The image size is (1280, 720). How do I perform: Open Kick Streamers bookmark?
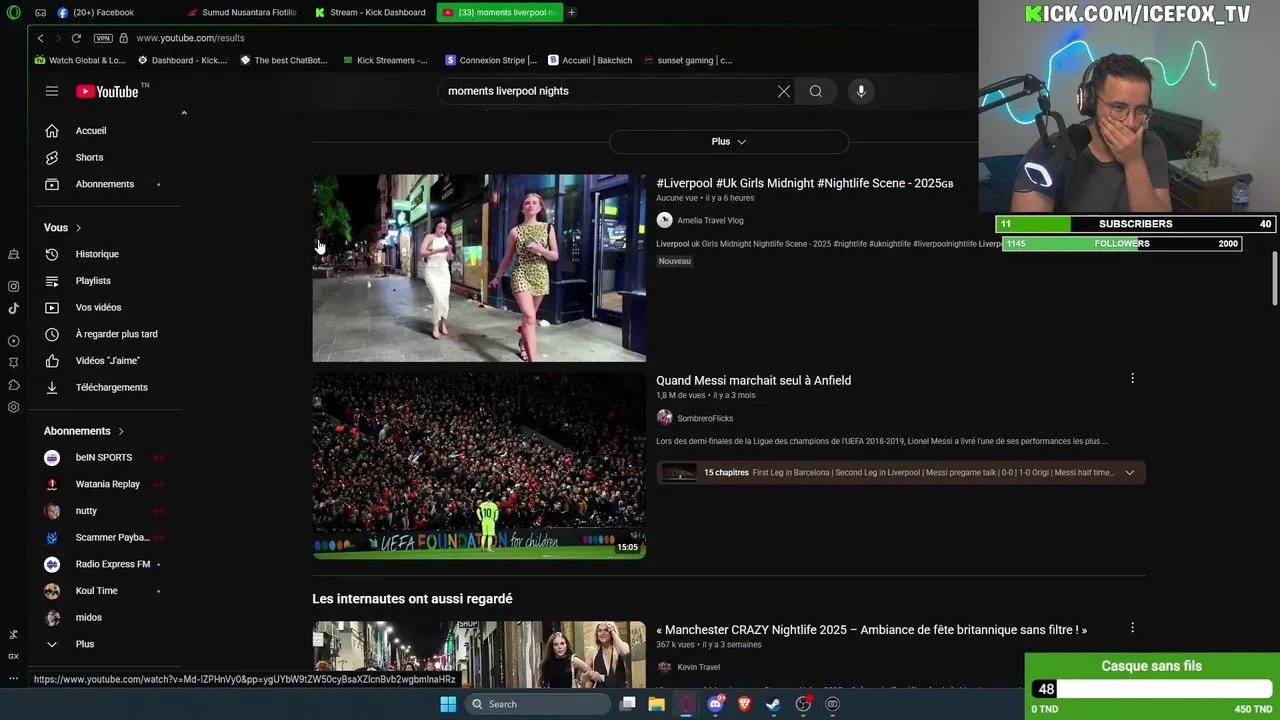pyautogui.click(x=385, y=60)
